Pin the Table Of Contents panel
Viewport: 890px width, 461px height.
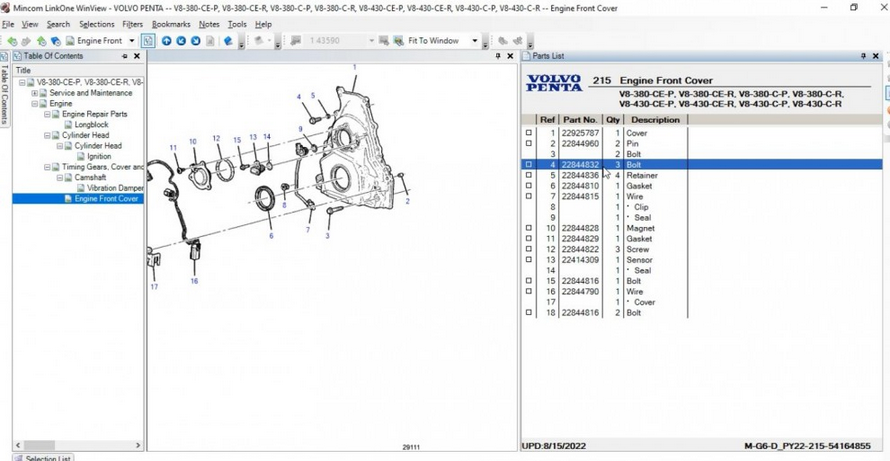(x=125, y=56)
